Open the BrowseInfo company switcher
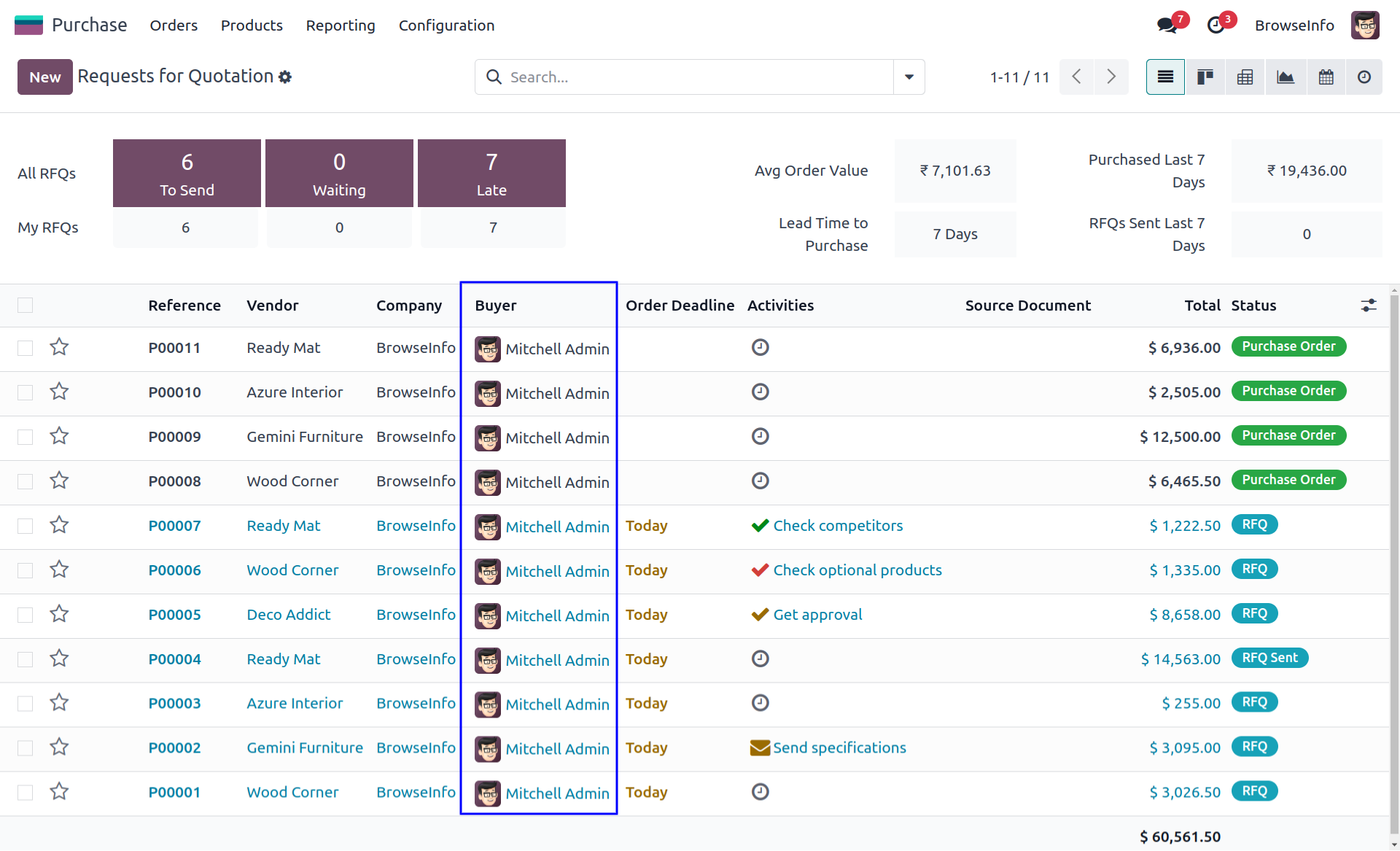 (1294, 26)
